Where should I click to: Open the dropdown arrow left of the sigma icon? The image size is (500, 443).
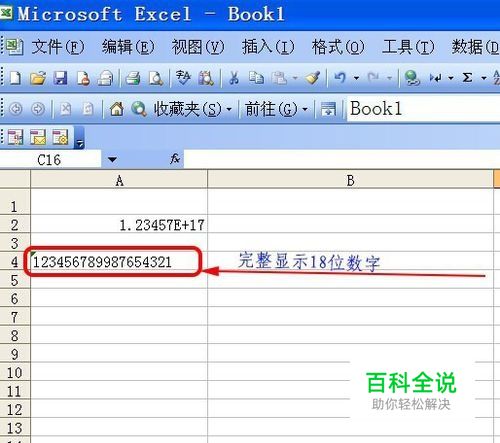tap(451, 79)
